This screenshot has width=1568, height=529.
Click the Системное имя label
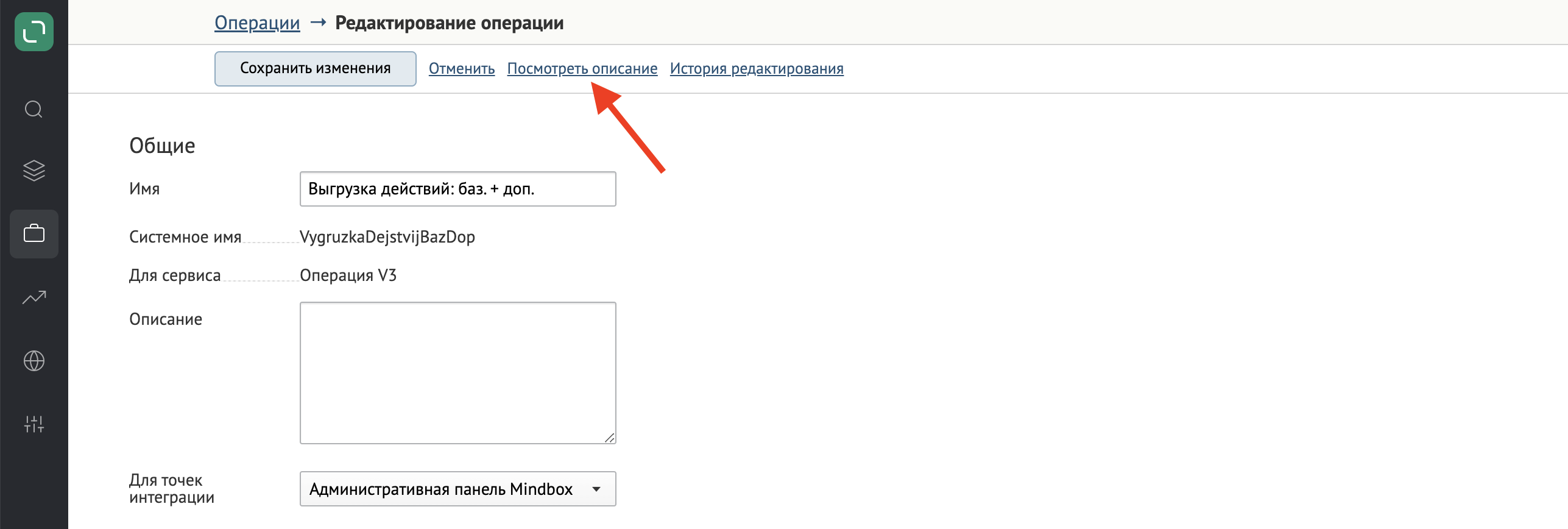pos(185,237)
